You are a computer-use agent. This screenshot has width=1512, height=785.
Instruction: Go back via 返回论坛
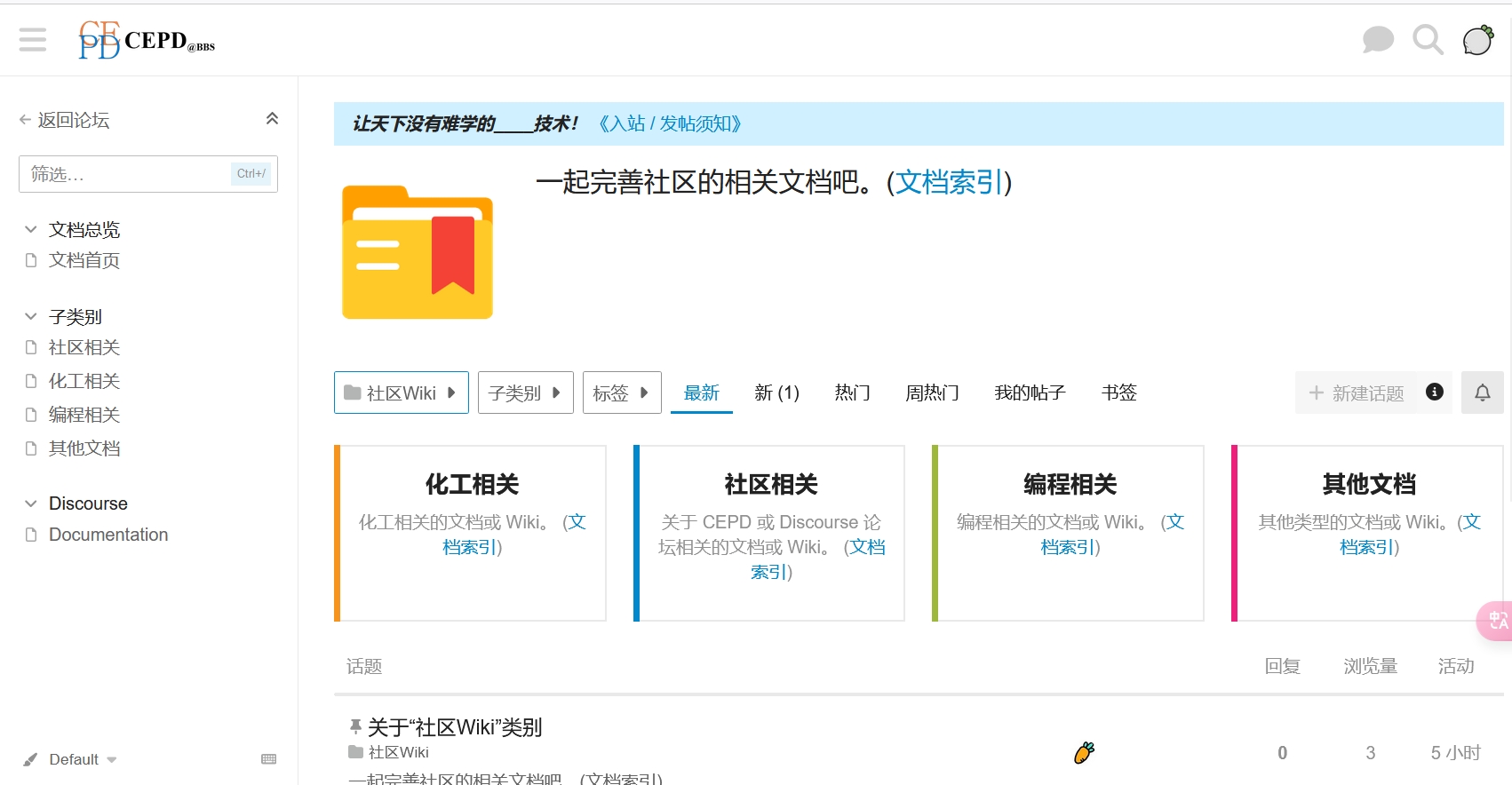64,120
